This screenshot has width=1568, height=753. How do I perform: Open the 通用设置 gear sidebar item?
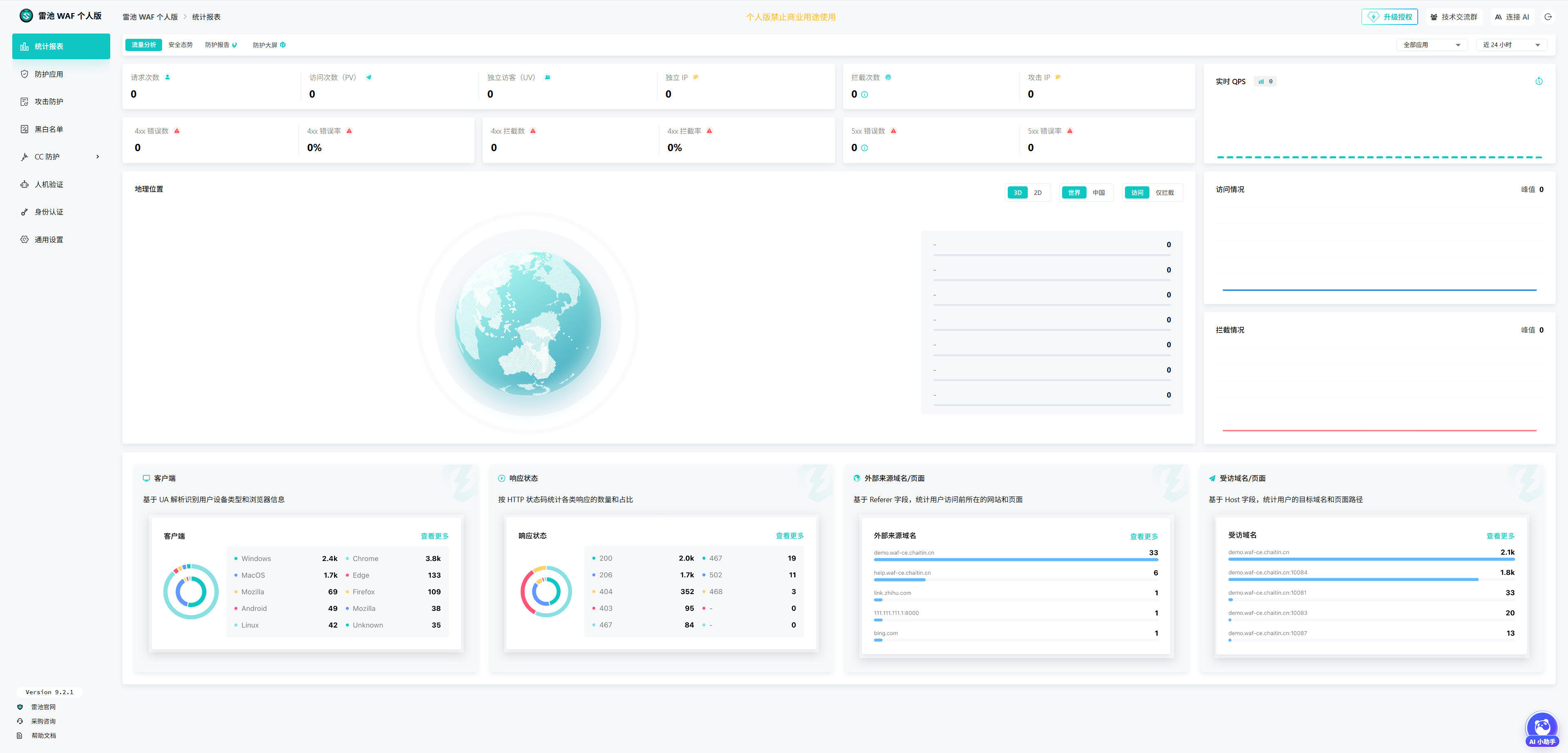(49, 240)
